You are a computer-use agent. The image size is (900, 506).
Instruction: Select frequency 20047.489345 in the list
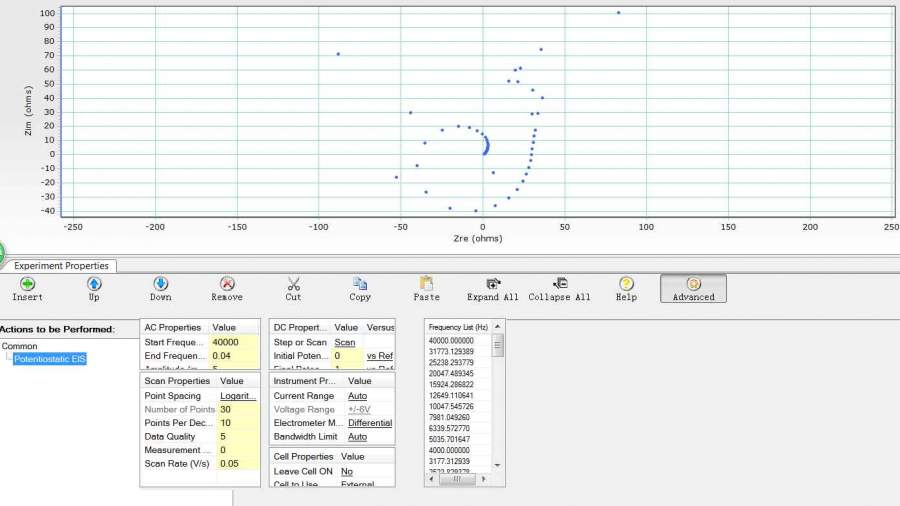pyautogui.click(x=451, y=373)
